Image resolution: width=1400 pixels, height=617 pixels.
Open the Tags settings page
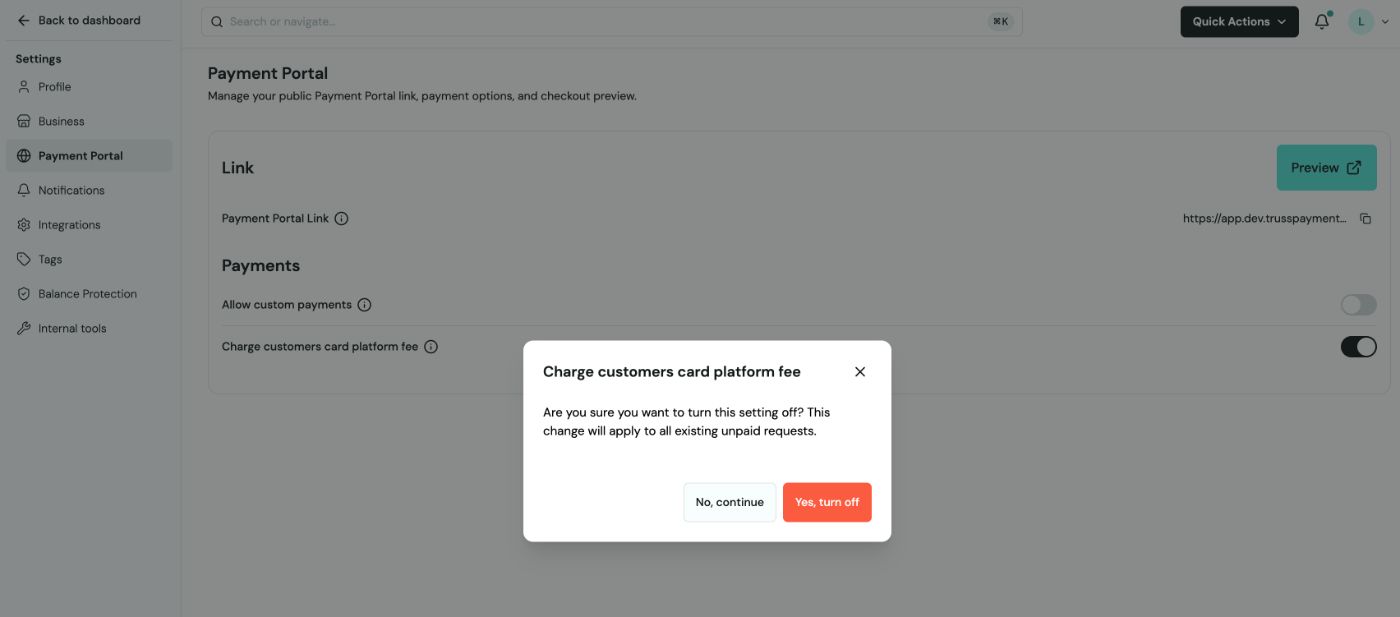pos(89,259)
